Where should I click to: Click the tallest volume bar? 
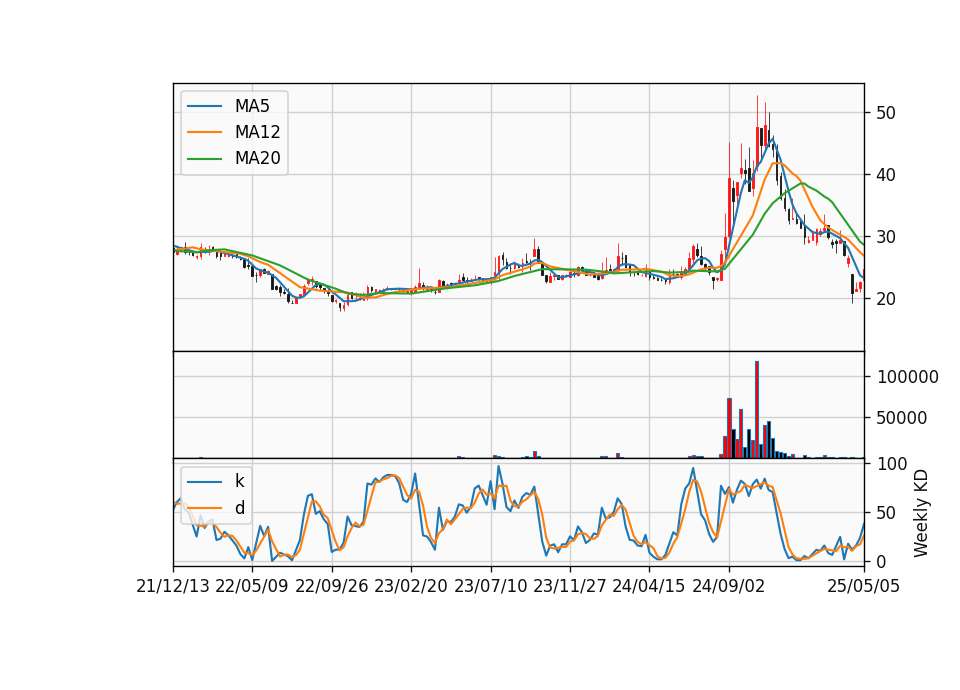click(x=757, y=410)
